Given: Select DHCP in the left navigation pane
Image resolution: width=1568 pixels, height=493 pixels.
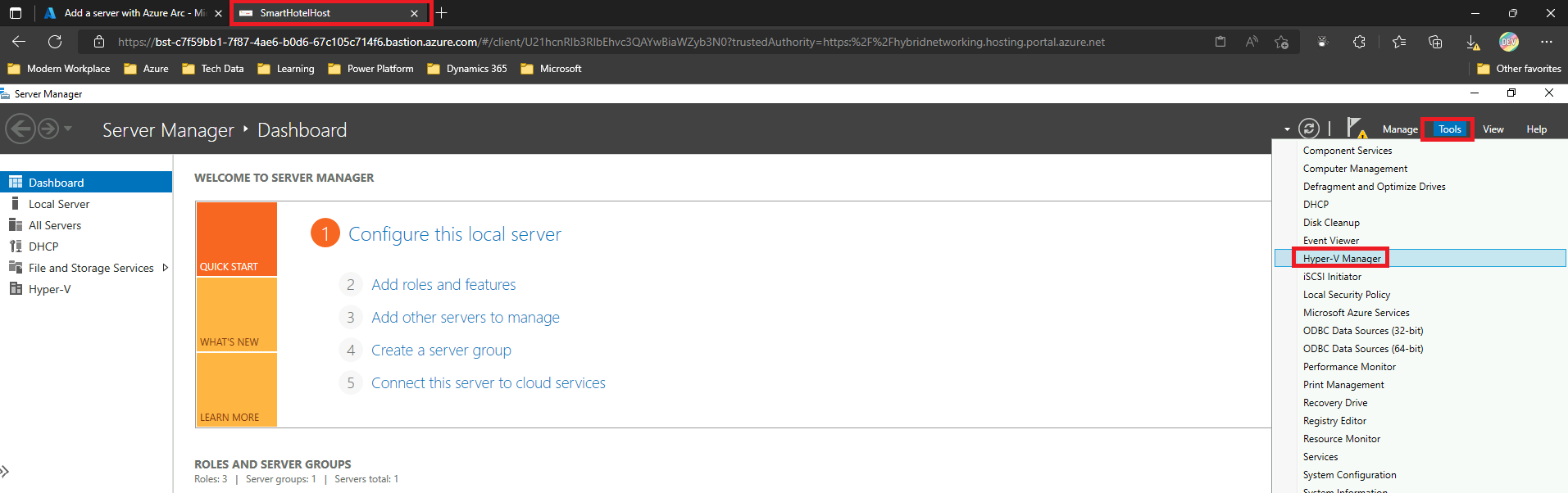Looking at the screenshot, I should click(86, 246).
